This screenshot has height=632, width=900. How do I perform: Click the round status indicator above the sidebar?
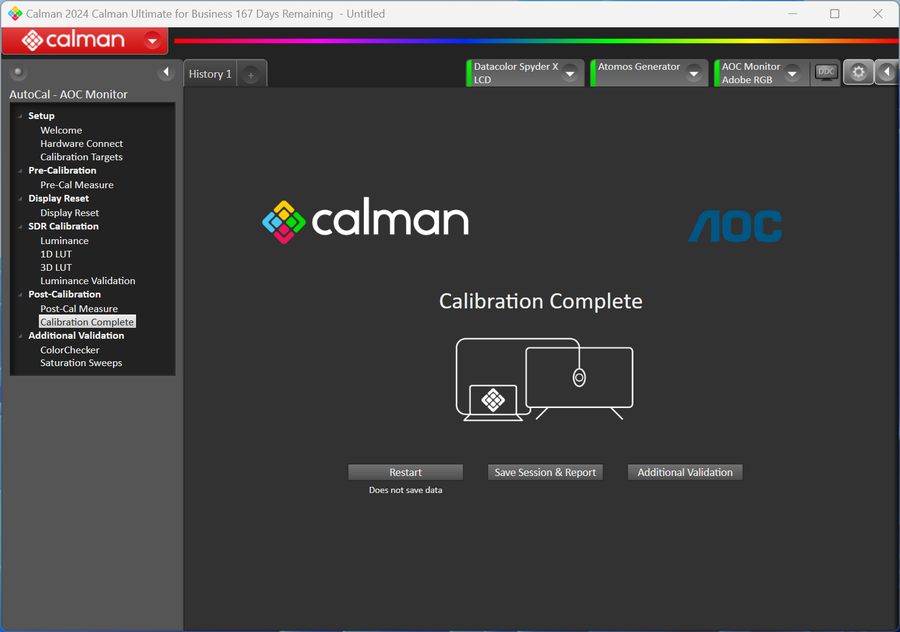[18, 72]
